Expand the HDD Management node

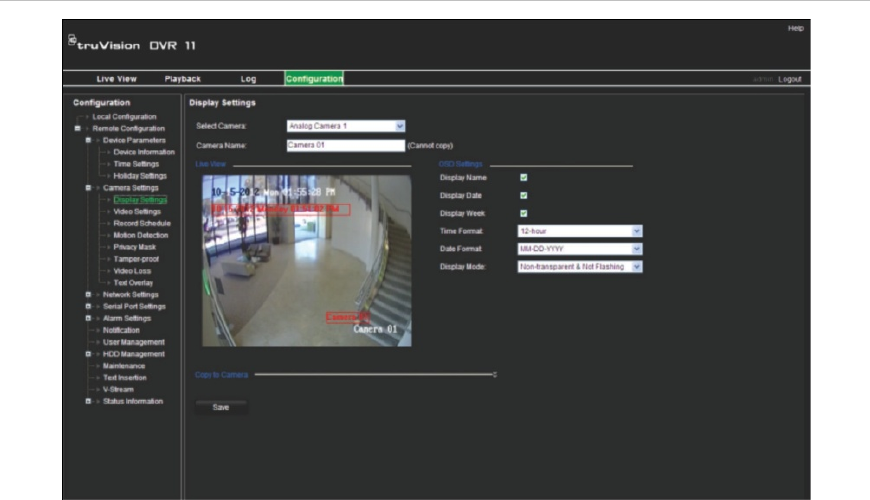coord(88,354)
